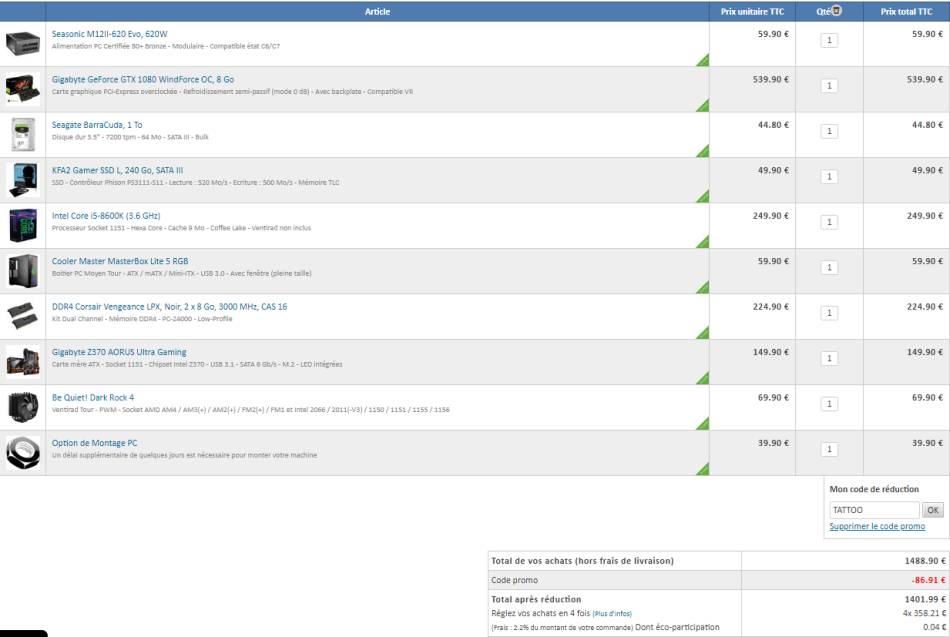Click the Qté column header label
This screenshot has width=950, height=637.
(823, 12)
